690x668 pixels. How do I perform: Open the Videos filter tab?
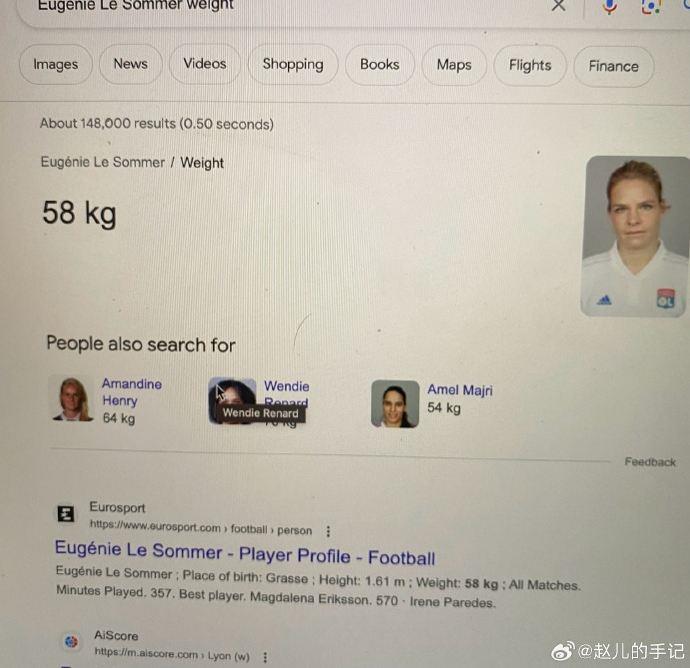click(x=205, y=64)
